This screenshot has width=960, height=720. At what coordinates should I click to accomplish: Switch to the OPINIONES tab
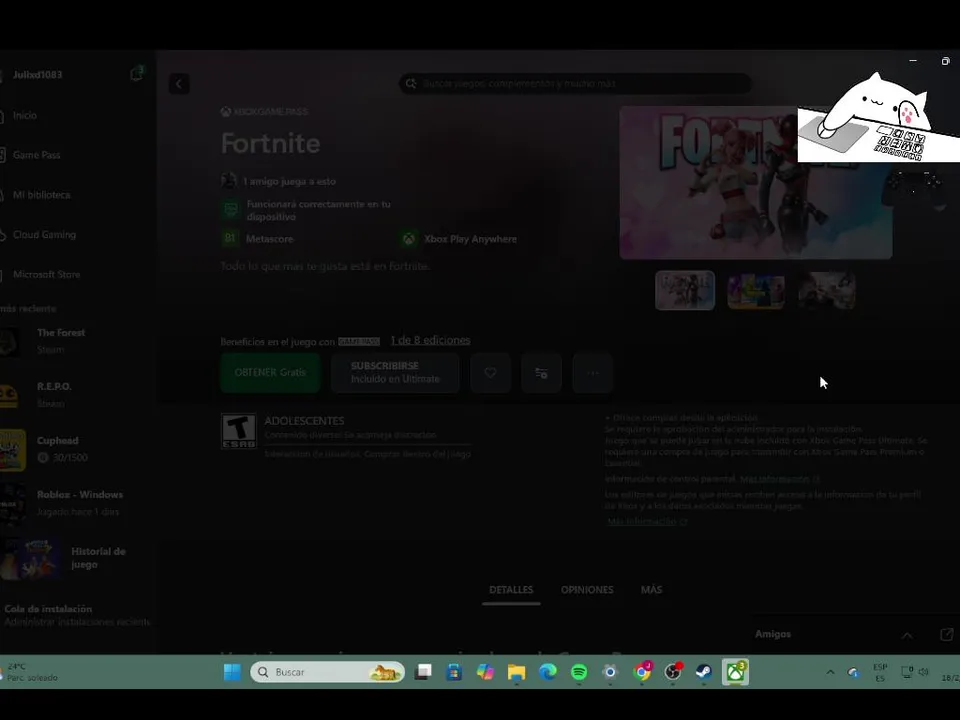587,590
